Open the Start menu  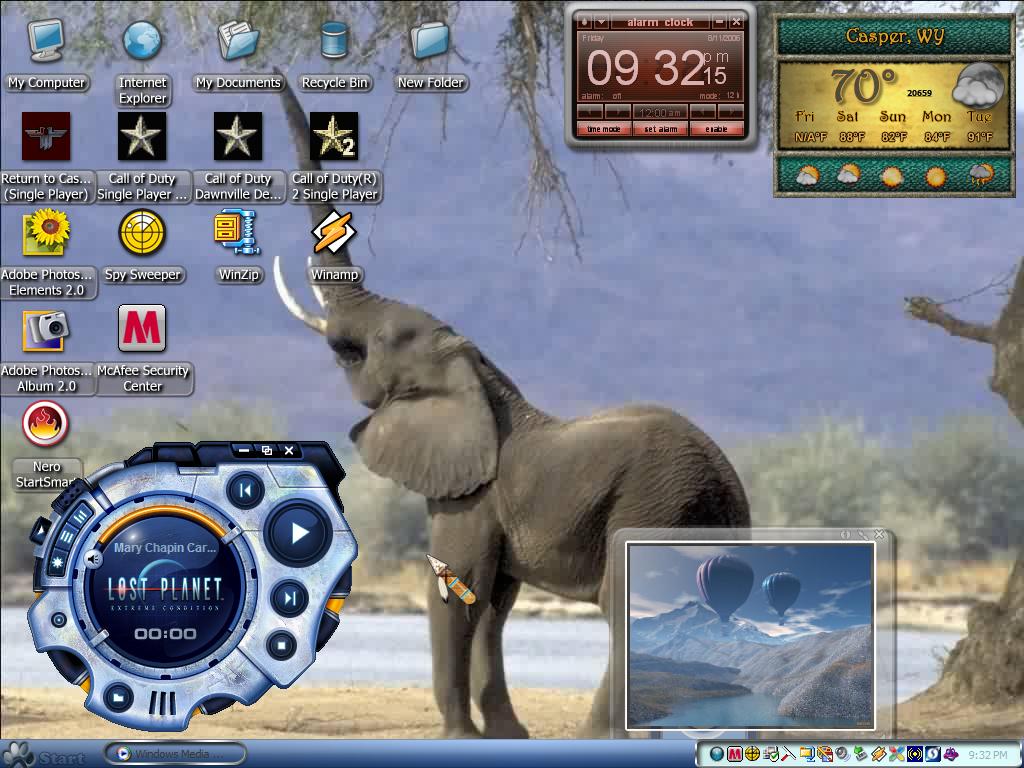pos(44,755)
